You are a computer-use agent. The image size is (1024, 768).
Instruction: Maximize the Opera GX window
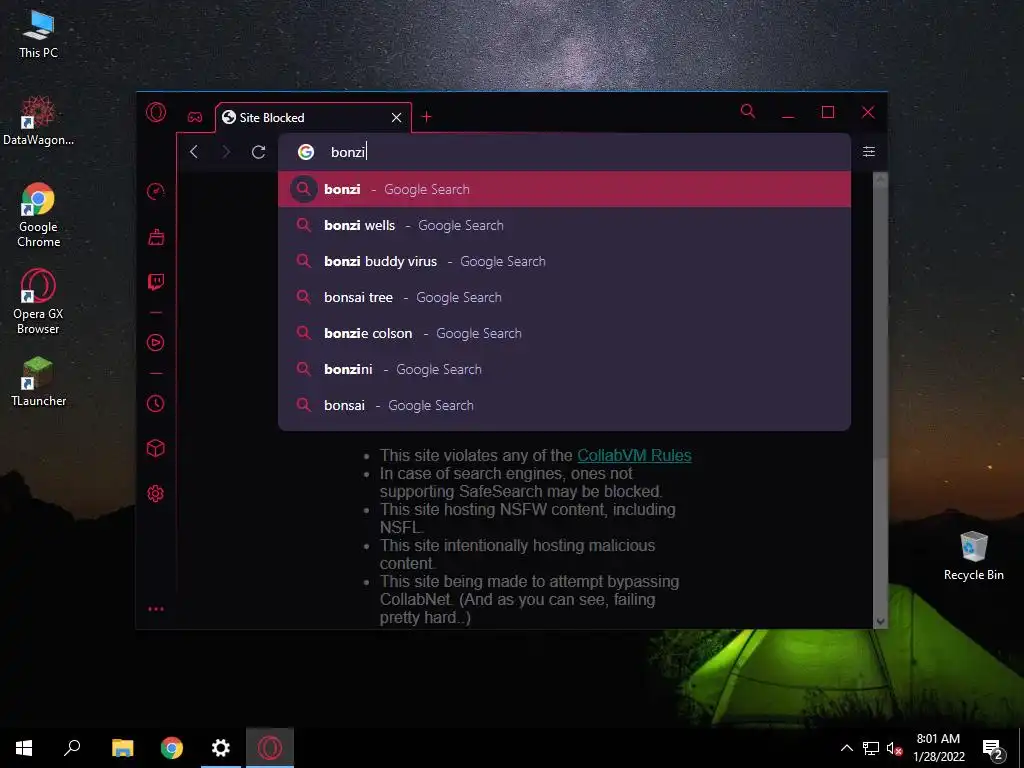coord(828,112)
